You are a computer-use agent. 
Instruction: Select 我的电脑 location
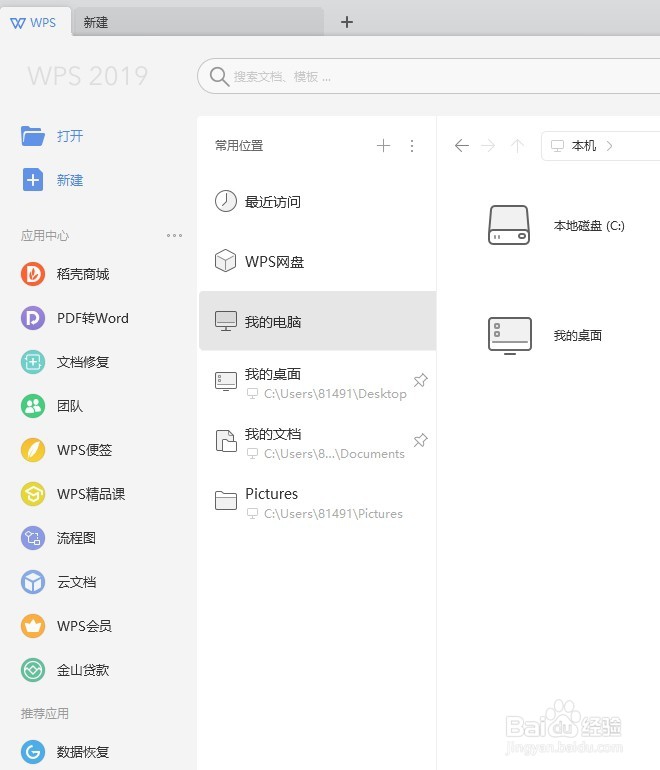(317, 321)
